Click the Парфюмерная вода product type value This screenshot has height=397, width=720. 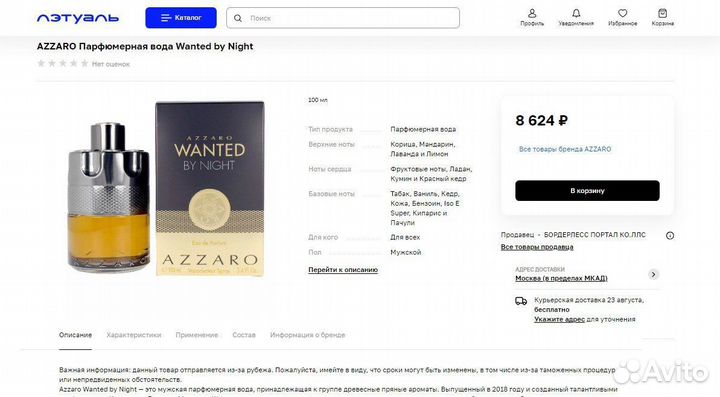pos(423,129)
